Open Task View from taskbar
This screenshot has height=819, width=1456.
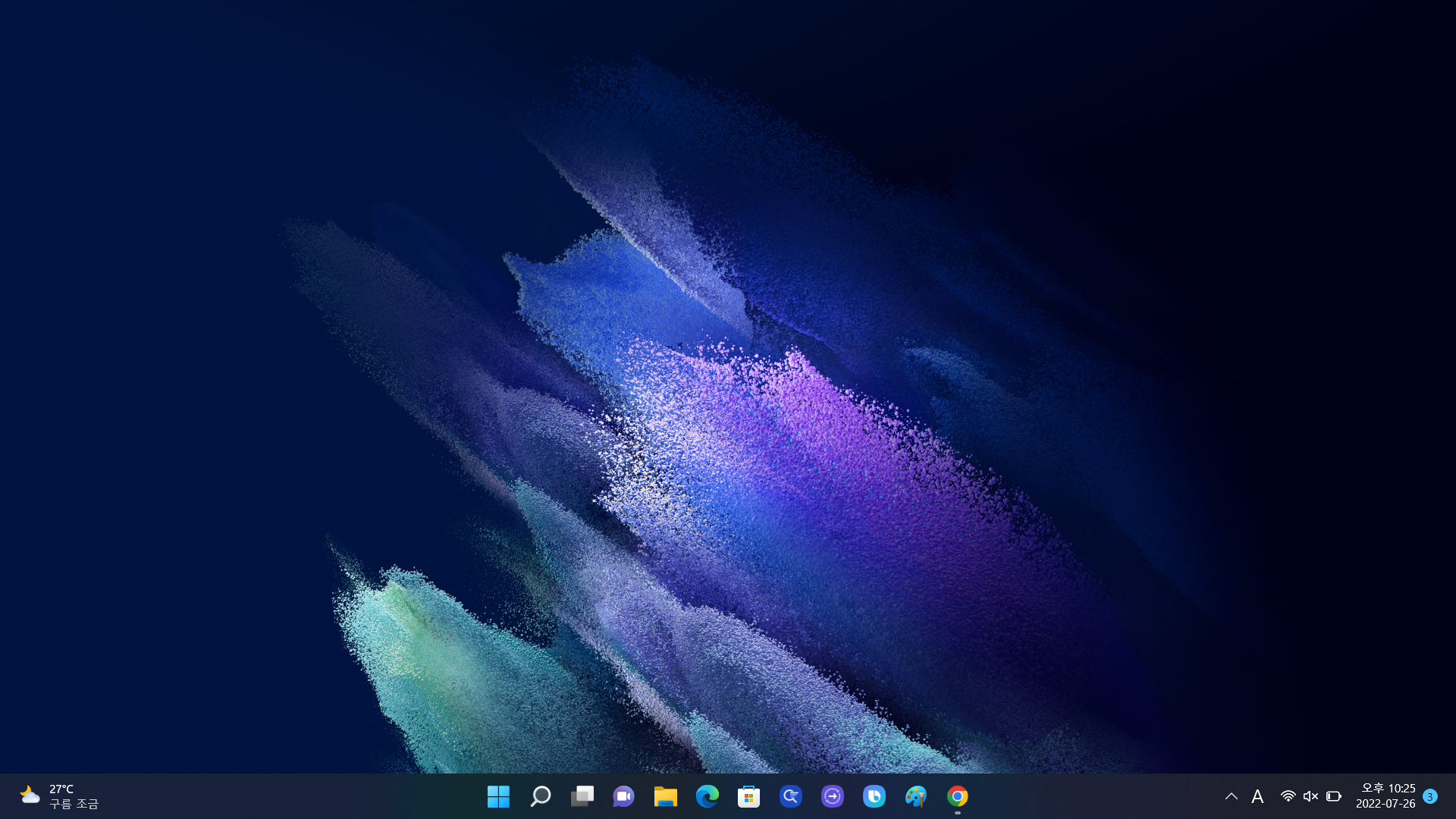click(x=582, y=796)
